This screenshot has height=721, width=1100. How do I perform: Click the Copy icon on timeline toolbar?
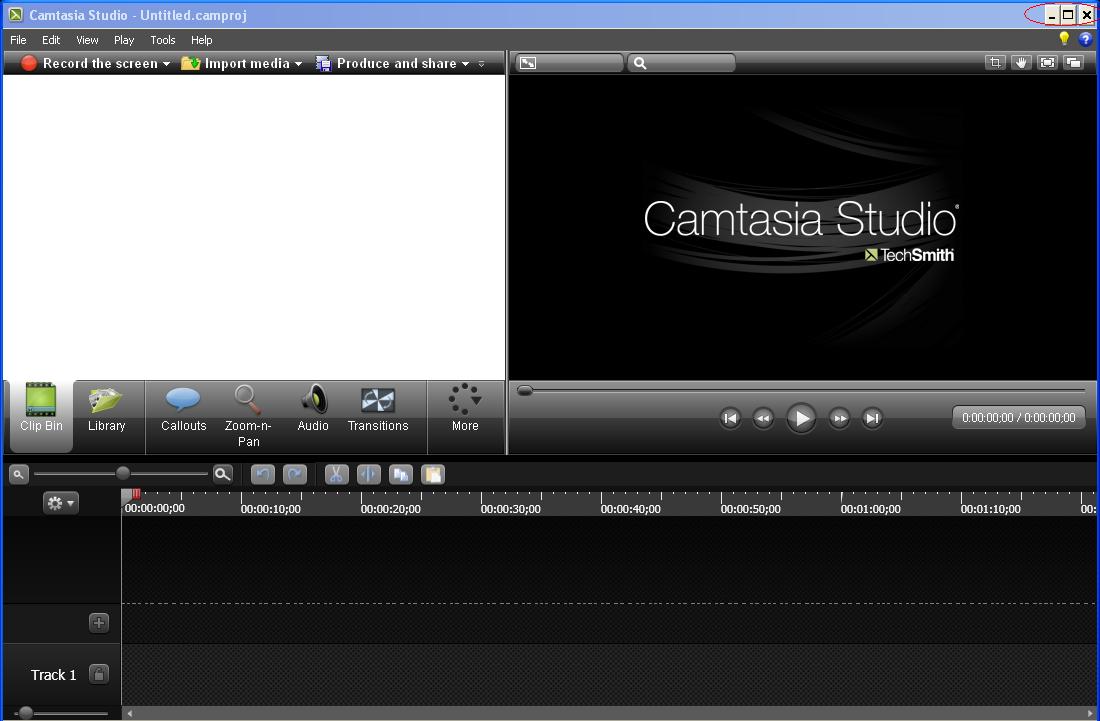[401, 475]
